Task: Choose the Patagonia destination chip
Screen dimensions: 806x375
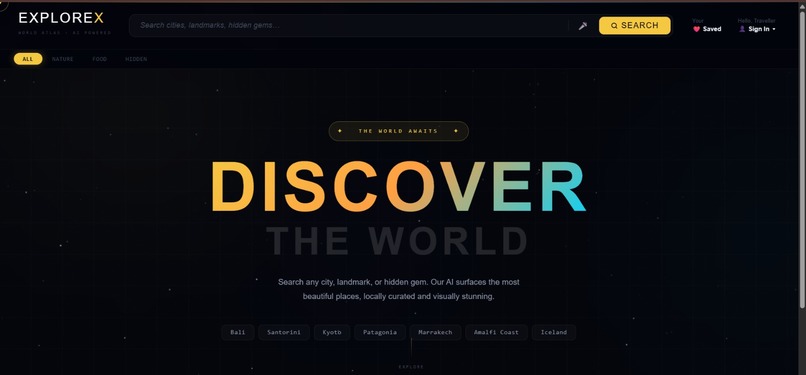Action: (x=380, y=332)
